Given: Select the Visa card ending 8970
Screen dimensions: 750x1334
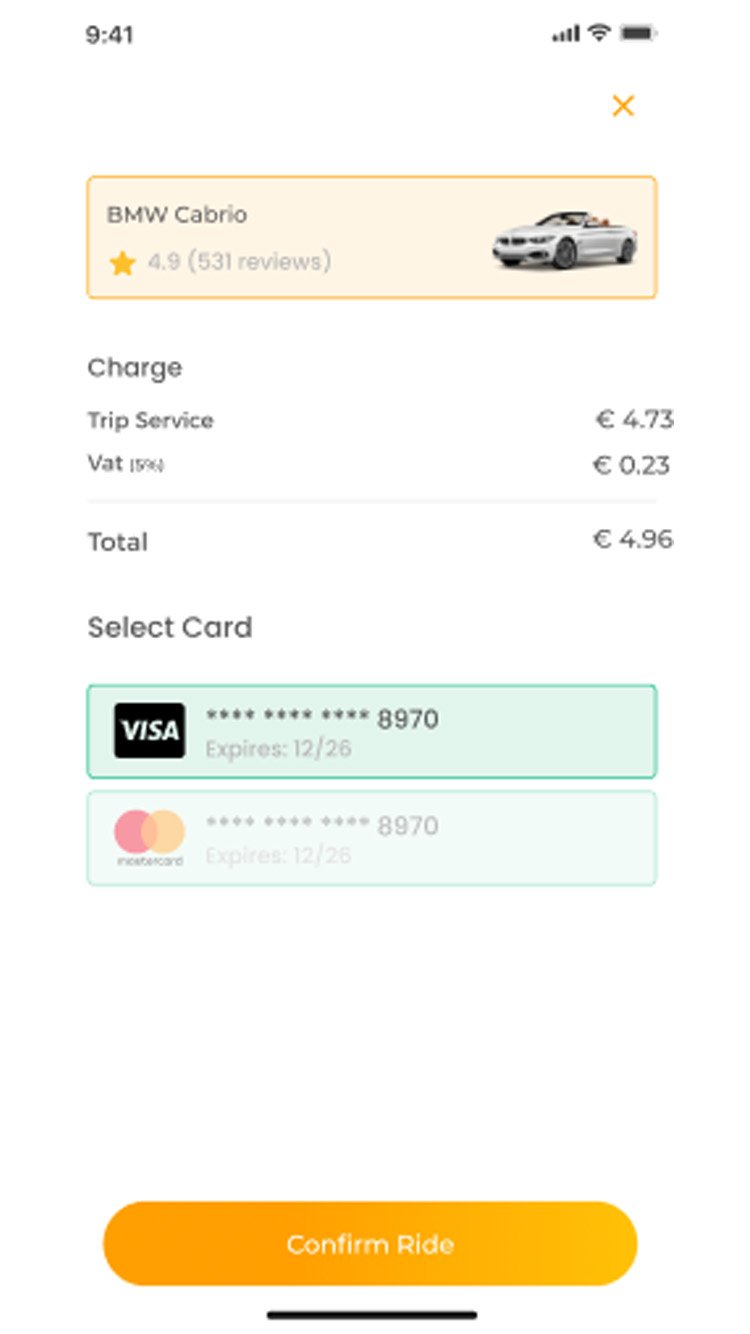Looking at the screenshot, I should click(x=420, y=731).
